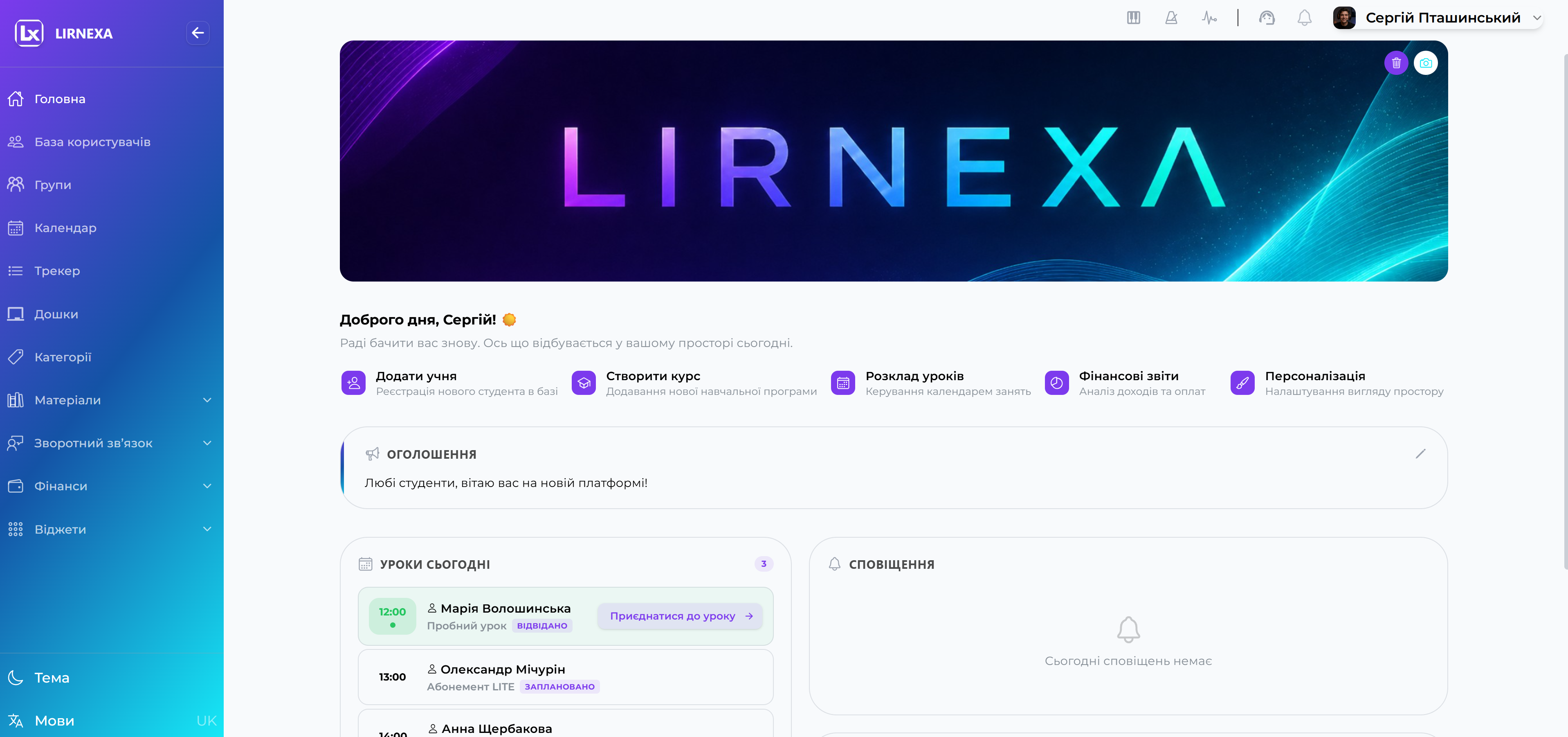The width and height of the screenshot is (1568, 737).
Task: Click the Розклад уроків calendar icon
Action: pyautogui.click(x=843, y=383)
